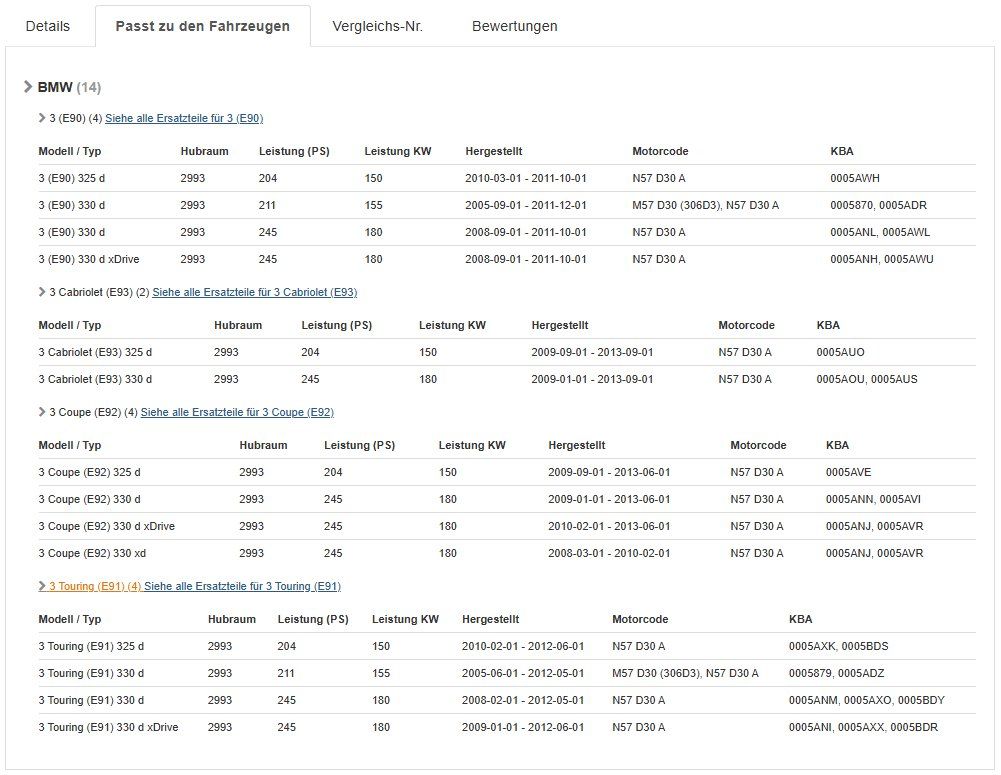
Task: Select row 3 Touring (E91) 330 d xDrive
Action: (x=507, y=727)
